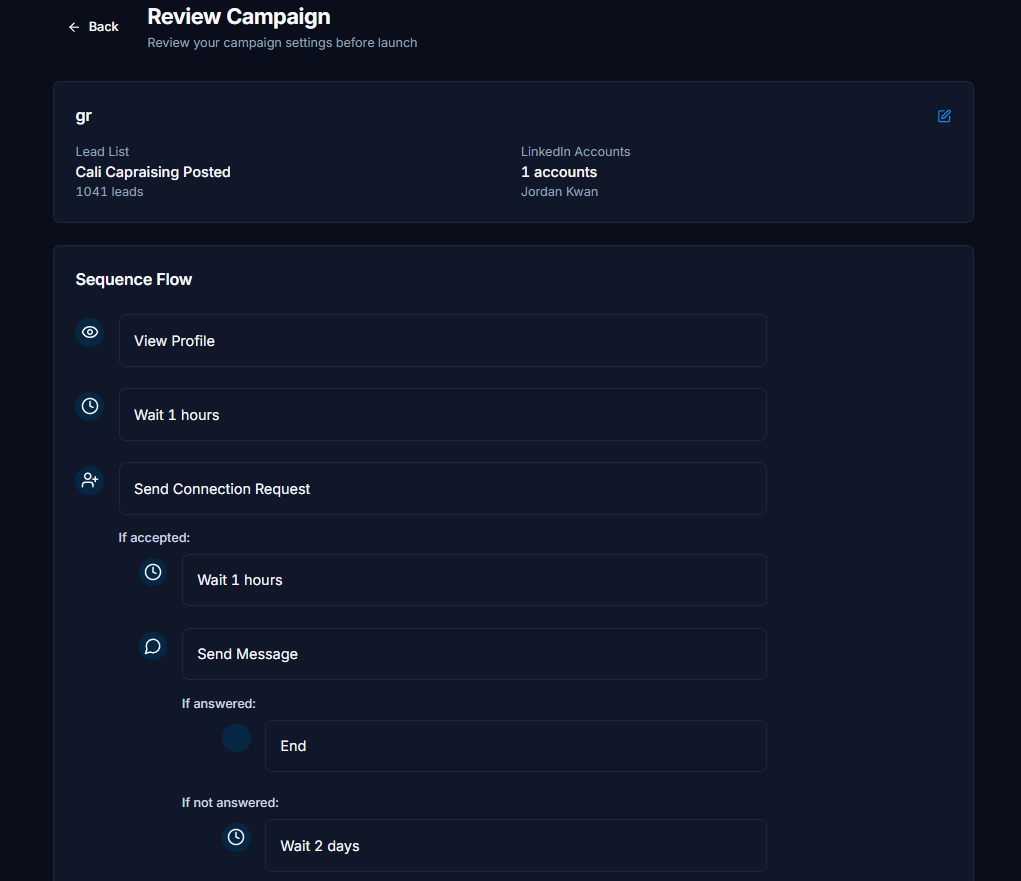The height and width of the screenshot is (881, 1021).
Task: Edit campaign details with the pencil icon
Action: coord(944,116)
